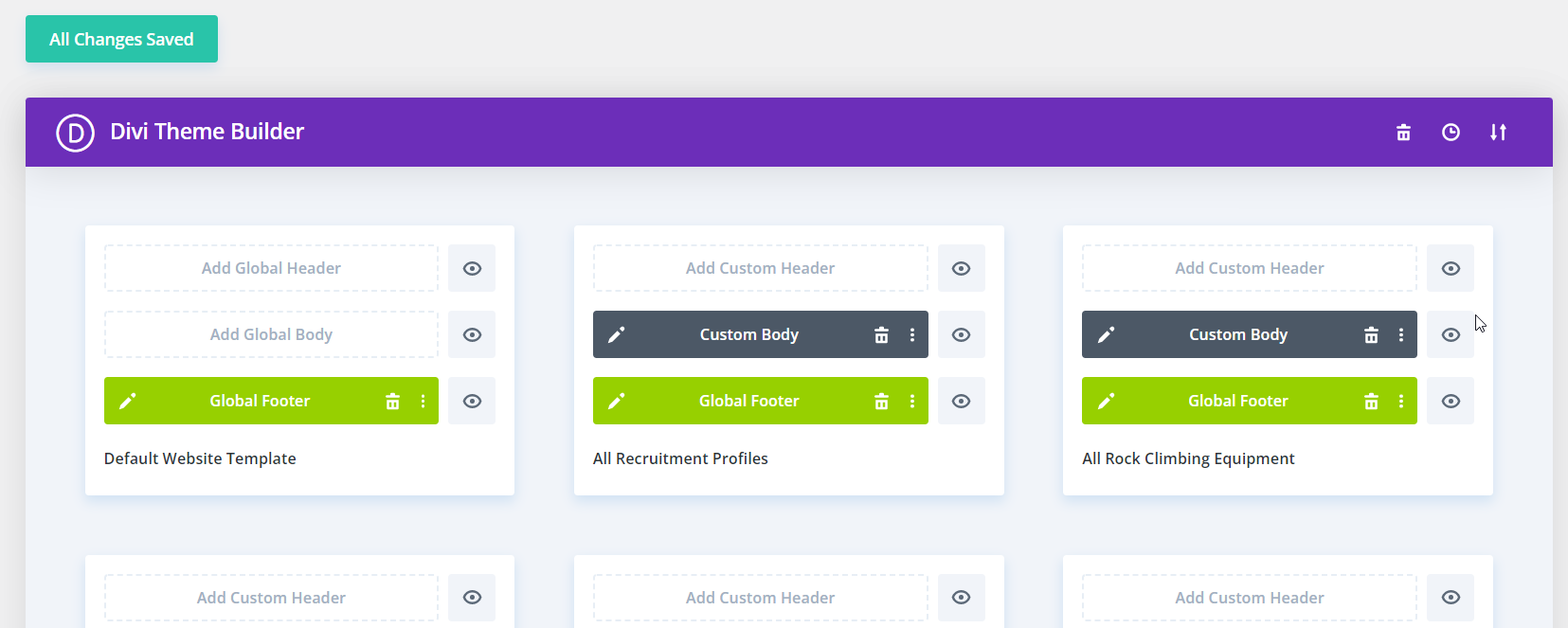Click the portability import/export arrows icon
Screen dimensions: 1568x628
point(1498,133)
